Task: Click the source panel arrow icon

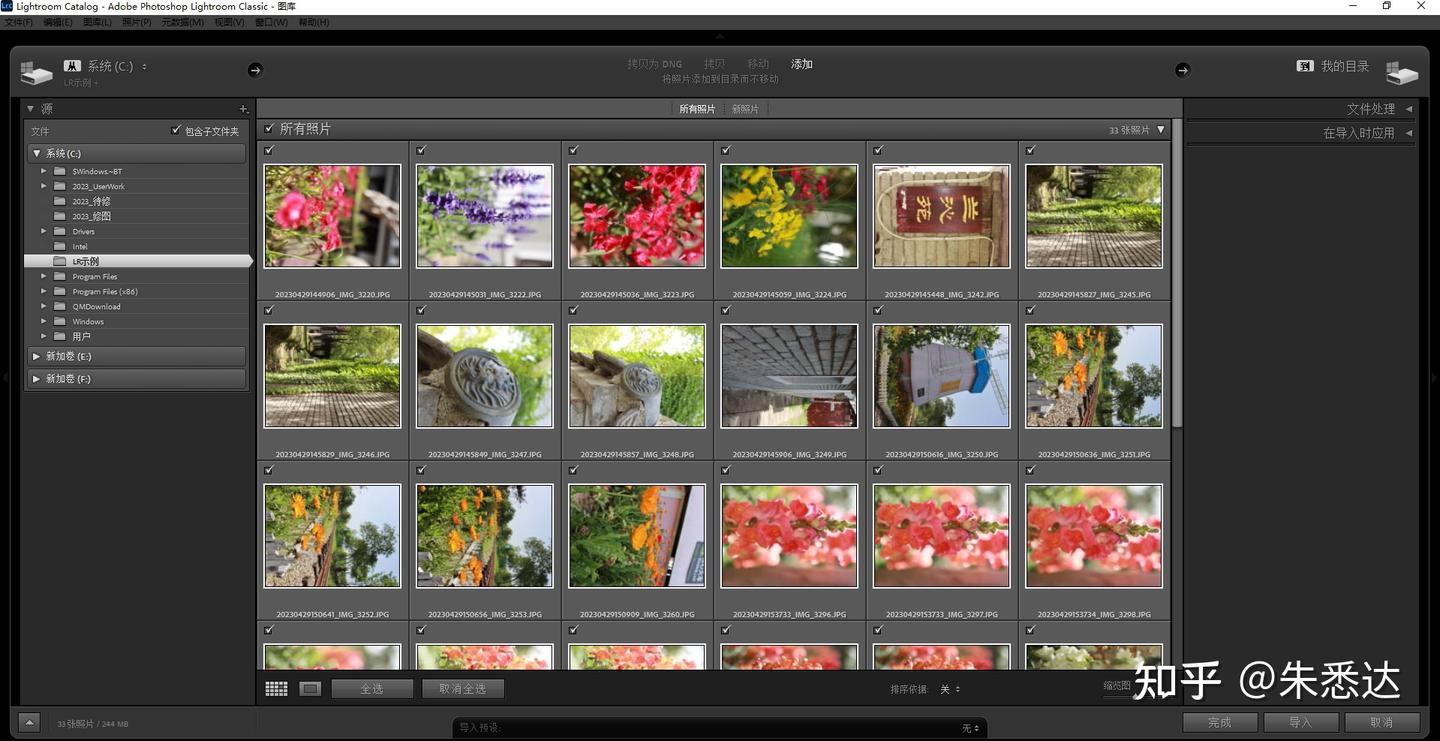Action: [255, 70]
